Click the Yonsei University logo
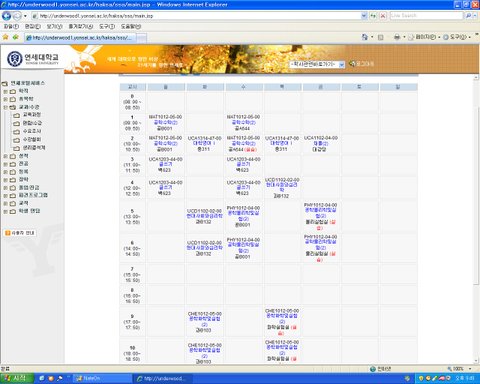 [x=33, y=59]
